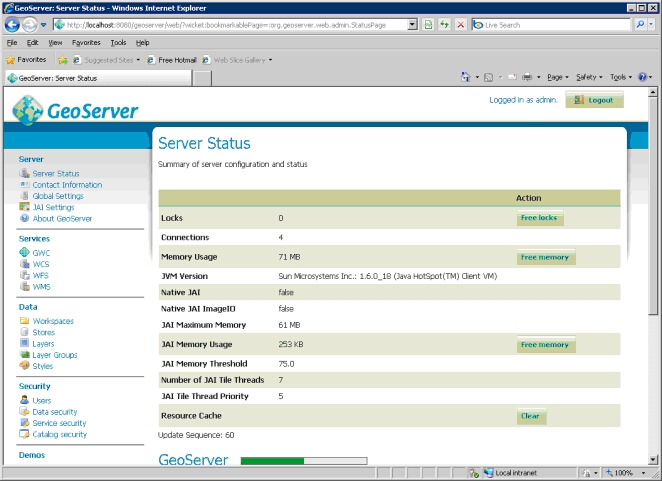The width and height of the screenshot is (662, 481).
Task: Click the '71 MB' memory usage value
Action: (289, 257)
